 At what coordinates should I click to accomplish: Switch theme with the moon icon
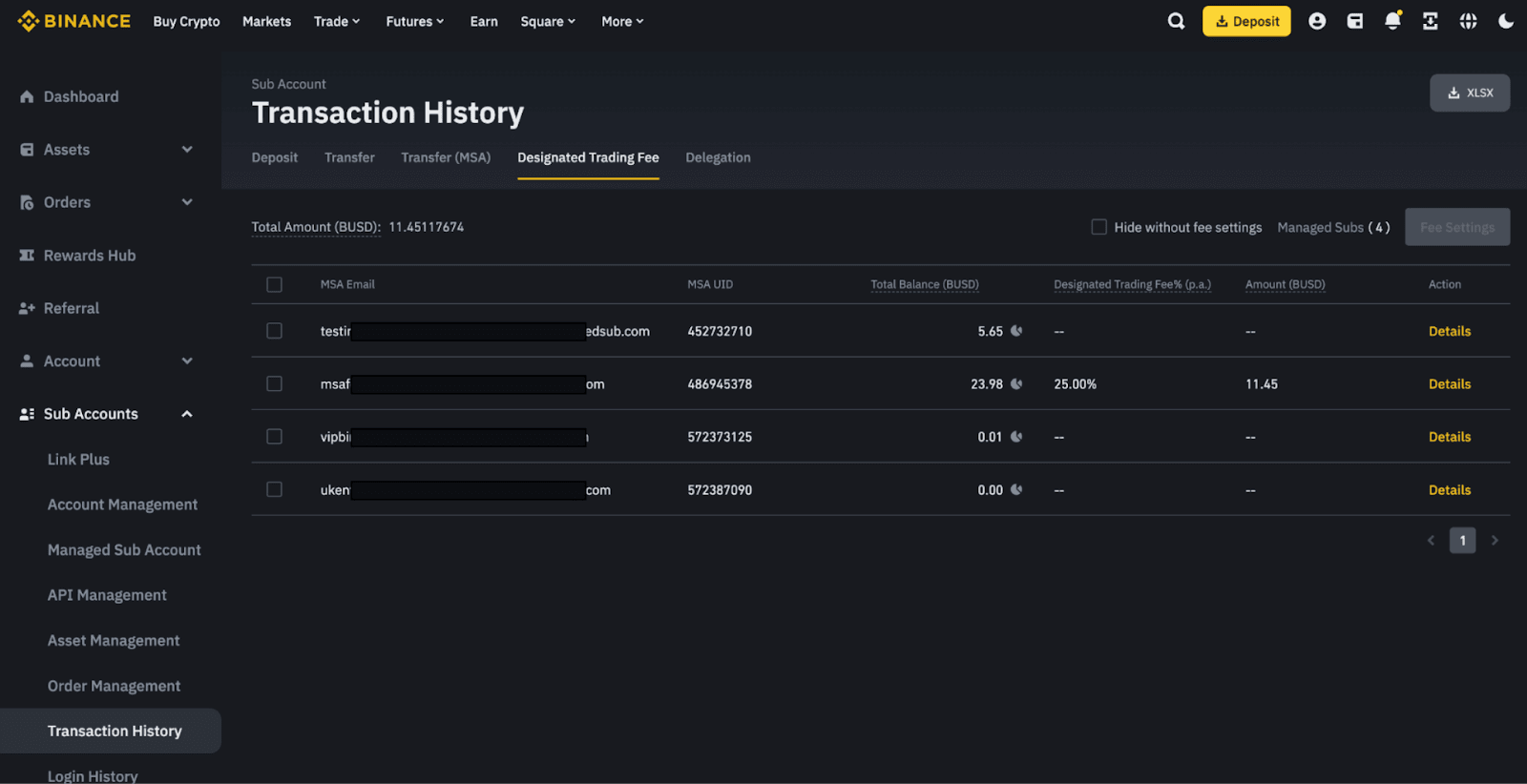[1506, 21]
